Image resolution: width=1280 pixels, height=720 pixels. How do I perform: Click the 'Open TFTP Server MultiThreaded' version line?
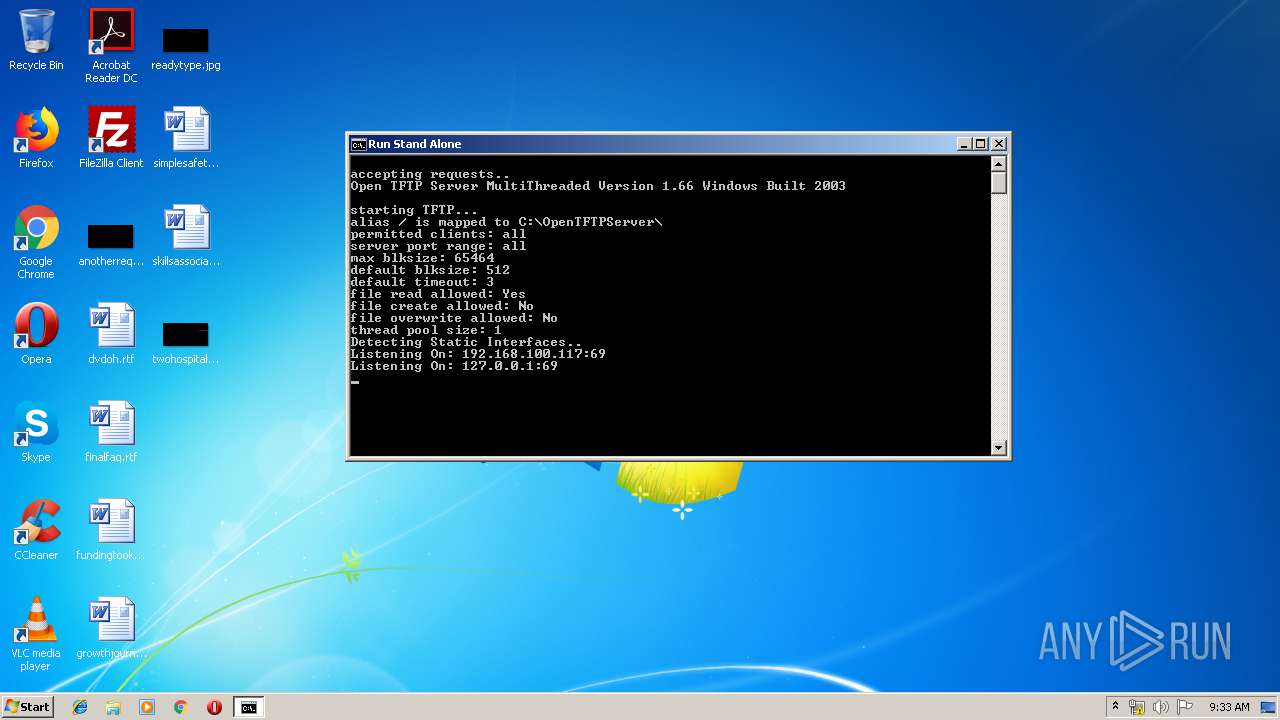(598, 186)
